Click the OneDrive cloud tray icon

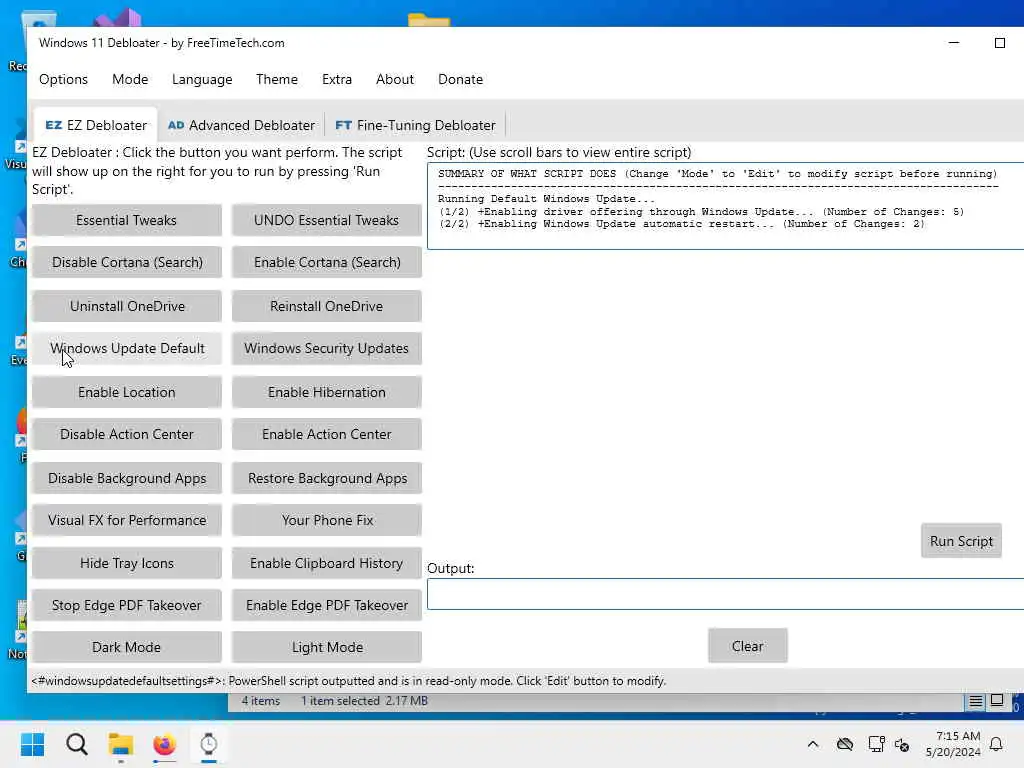click(844, 744)
